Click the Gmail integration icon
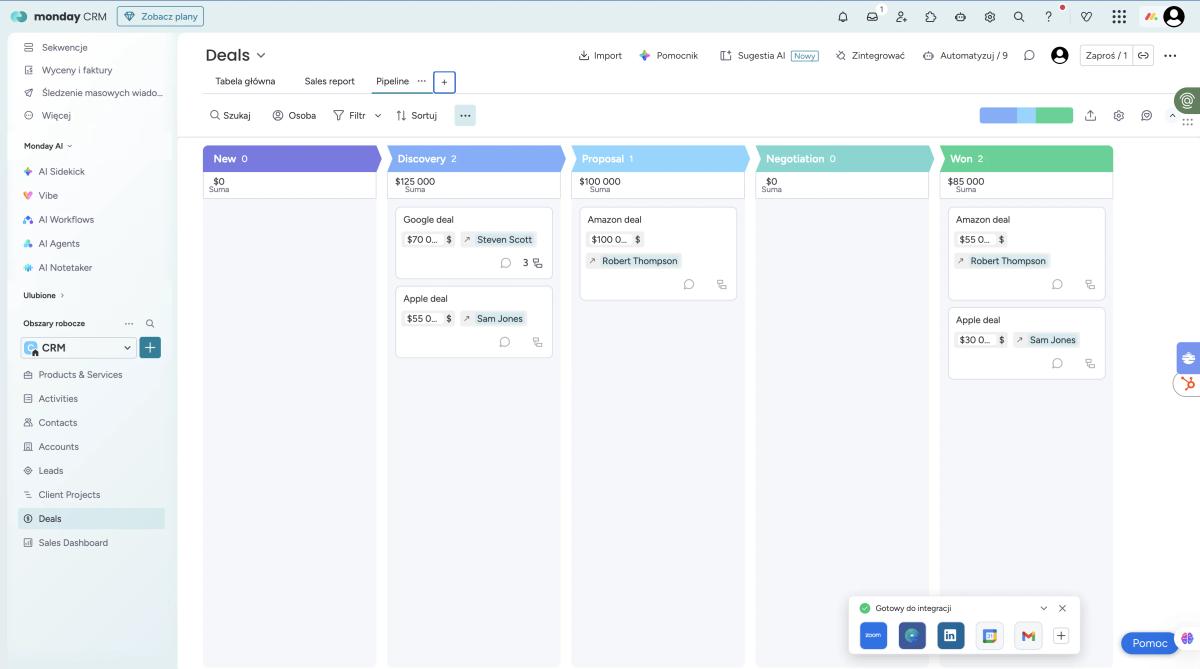1200x669 pixels. click(x=1029, y=635)
